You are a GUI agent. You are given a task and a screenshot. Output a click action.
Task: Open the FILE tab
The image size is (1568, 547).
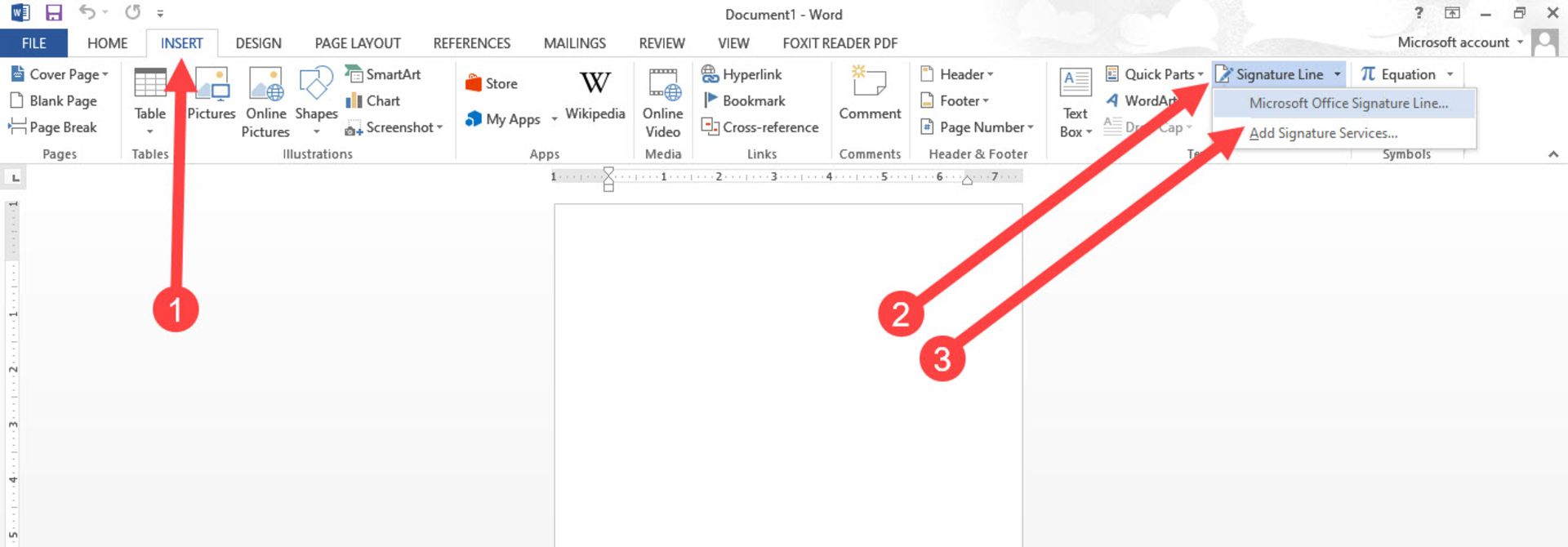click(33, 43)
